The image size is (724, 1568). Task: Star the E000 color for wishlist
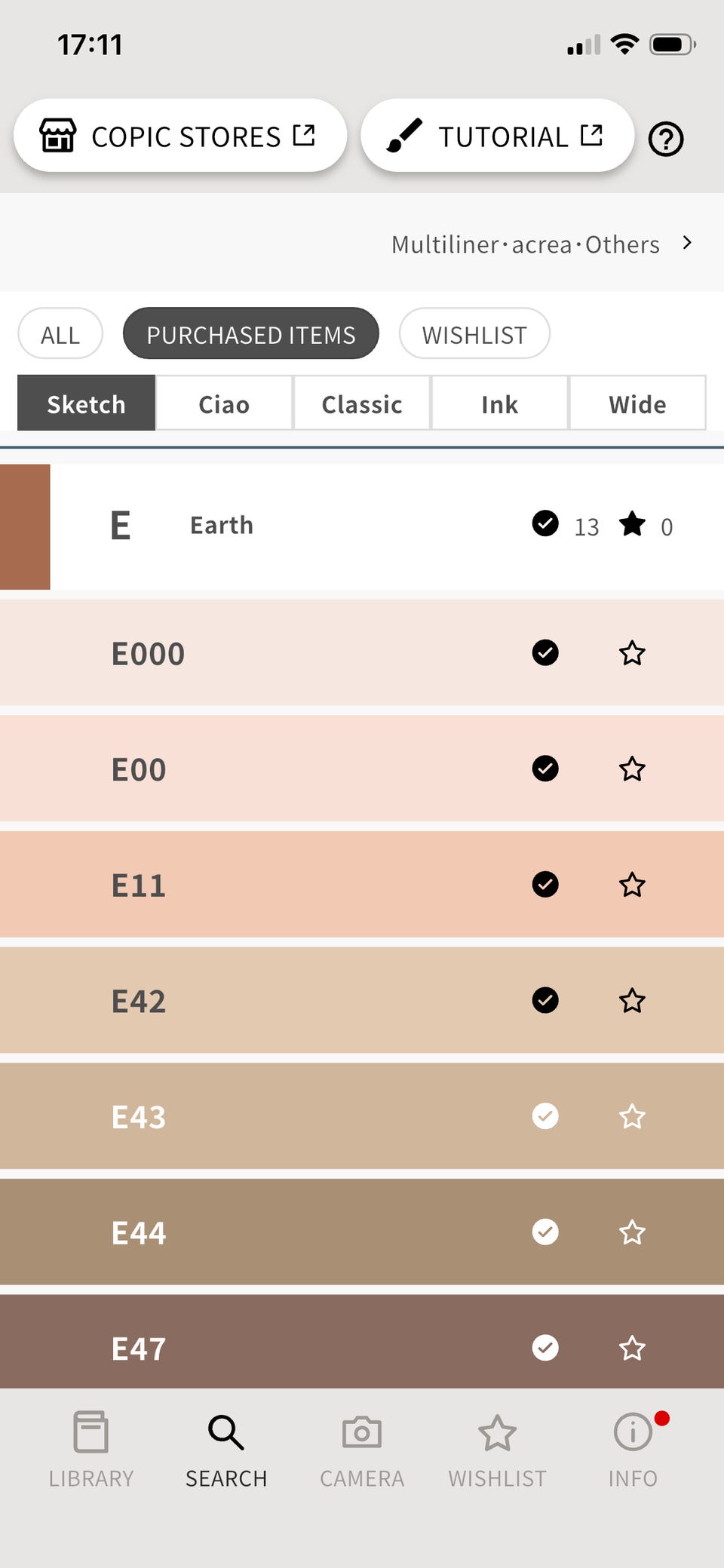(632, 653)
